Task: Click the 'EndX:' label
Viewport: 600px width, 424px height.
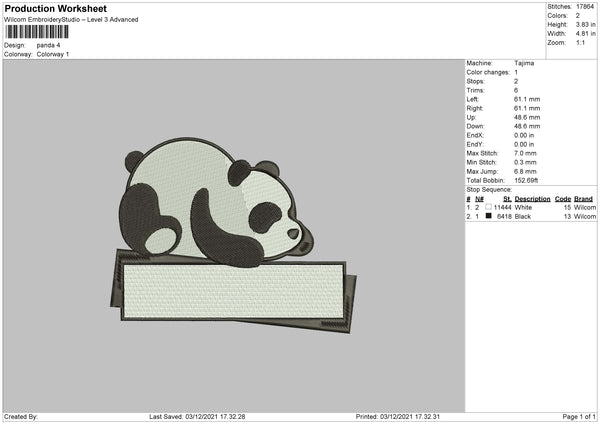Action: click(x=475, y=135)
